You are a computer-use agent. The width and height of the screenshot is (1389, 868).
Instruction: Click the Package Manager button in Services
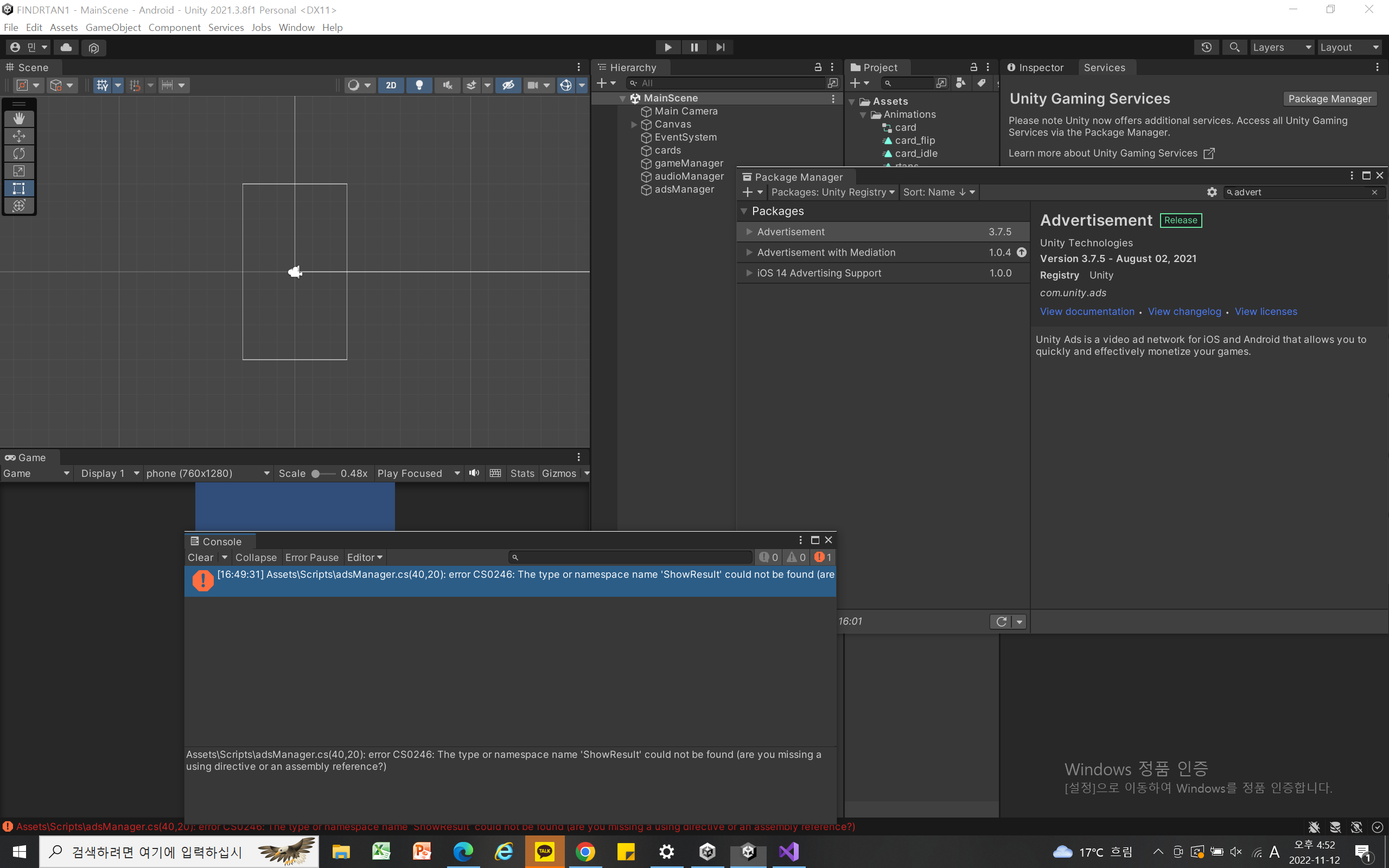[1329, 99]
